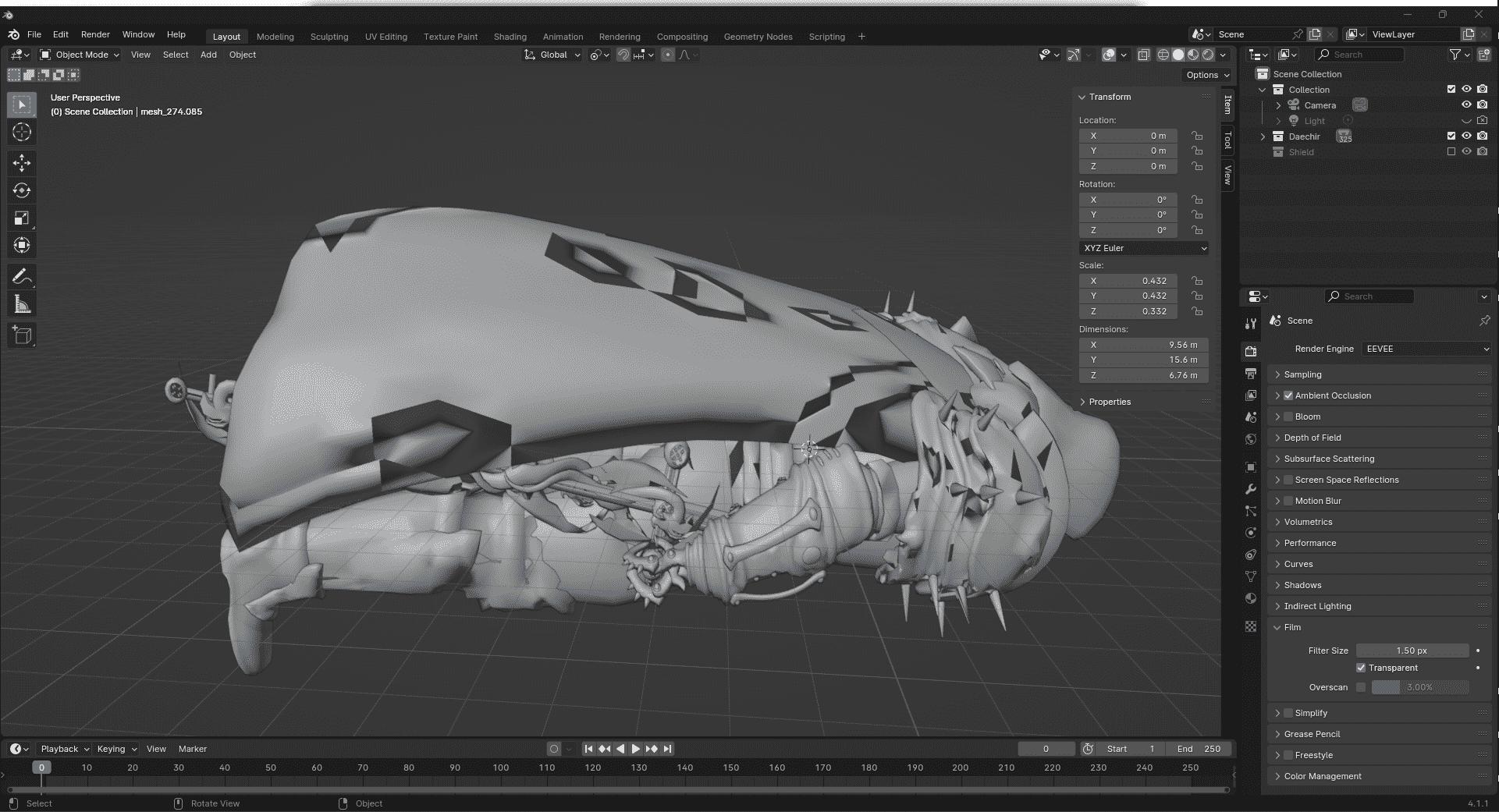Select the Rotate tool

(22, 190)
